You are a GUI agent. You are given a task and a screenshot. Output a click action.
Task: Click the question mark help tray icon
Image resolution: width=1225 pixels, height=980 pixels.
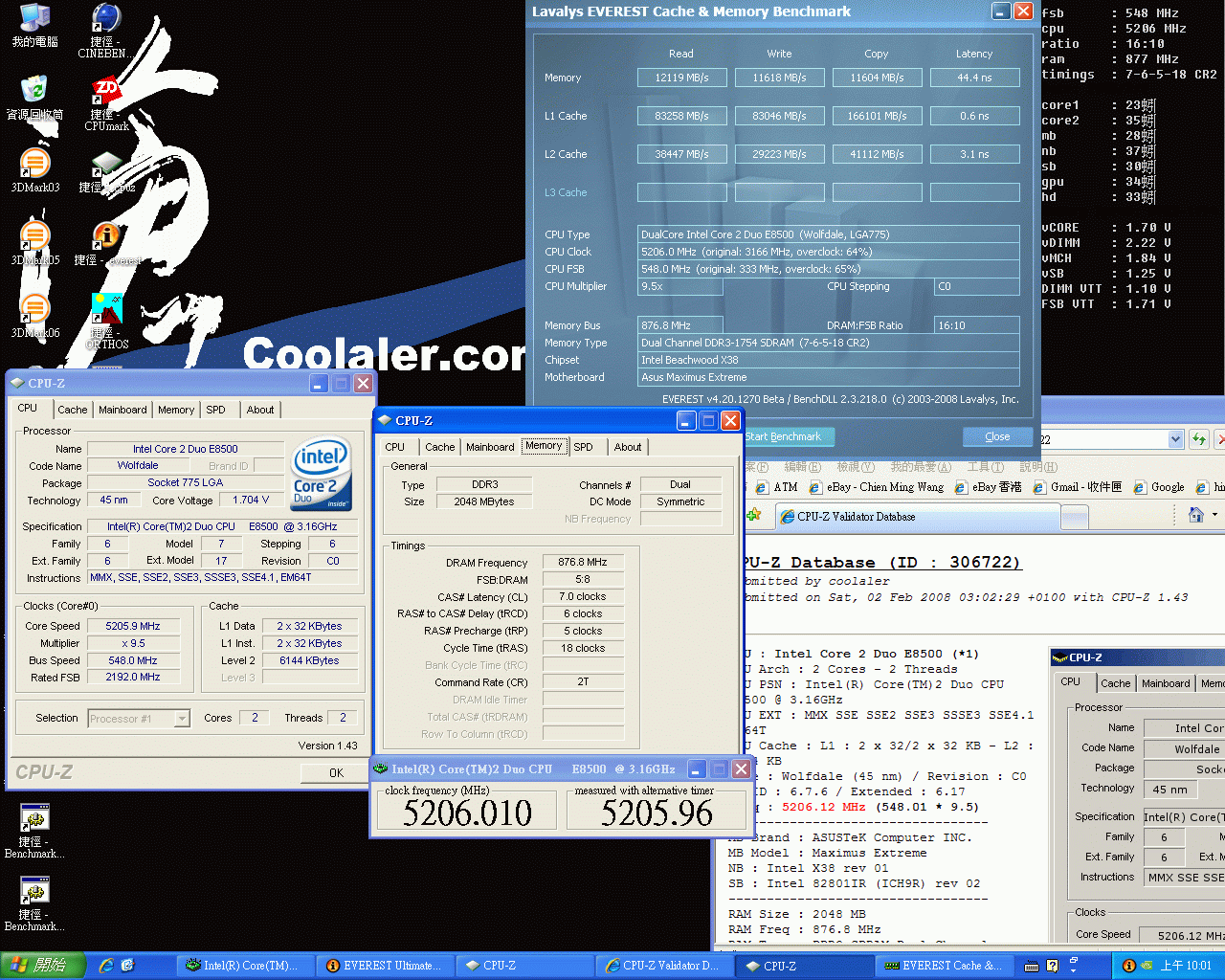coord(1052,966)
